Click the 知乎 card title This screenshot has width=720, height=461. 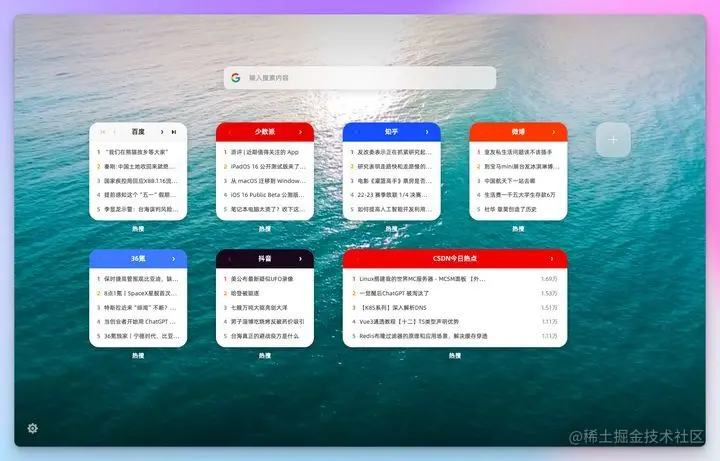[x=392, y=132]
